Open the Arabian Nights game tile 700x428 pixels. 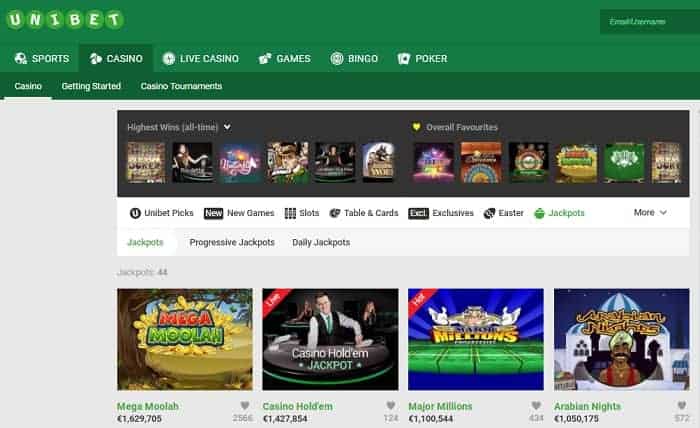click(x=621, y=339)
